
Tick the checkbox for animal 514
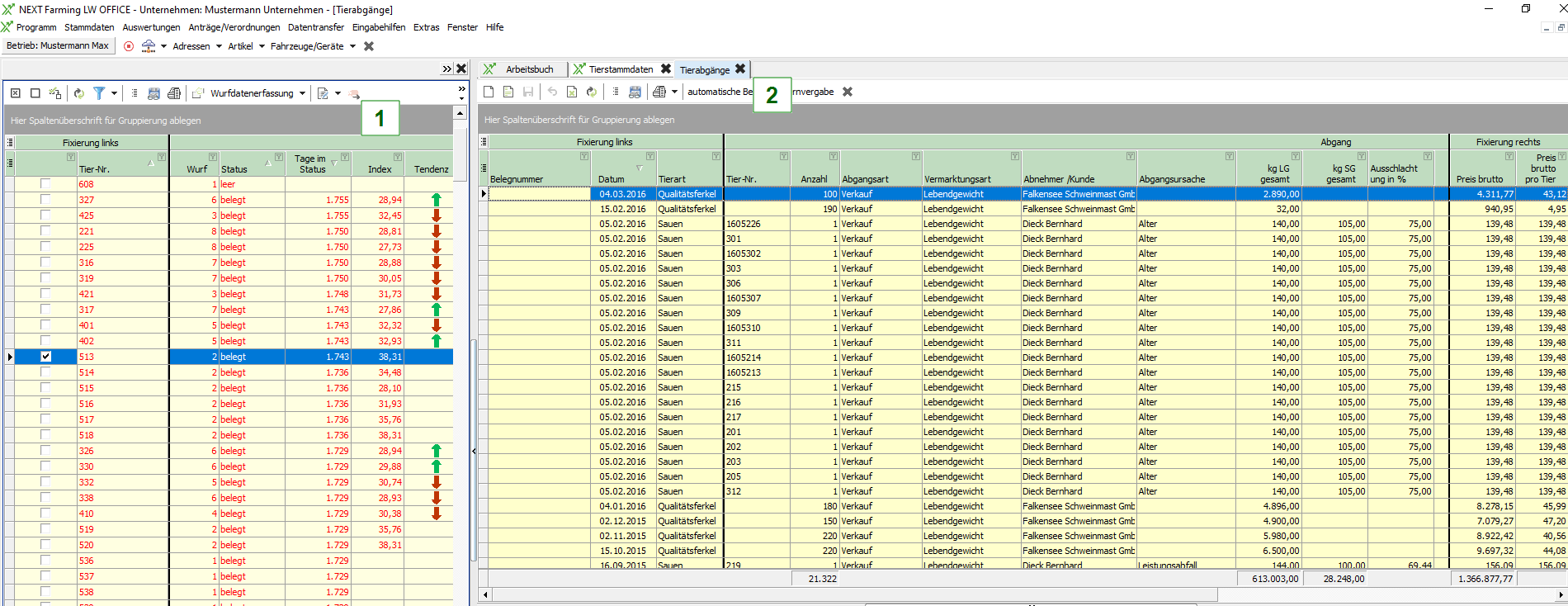45,372
